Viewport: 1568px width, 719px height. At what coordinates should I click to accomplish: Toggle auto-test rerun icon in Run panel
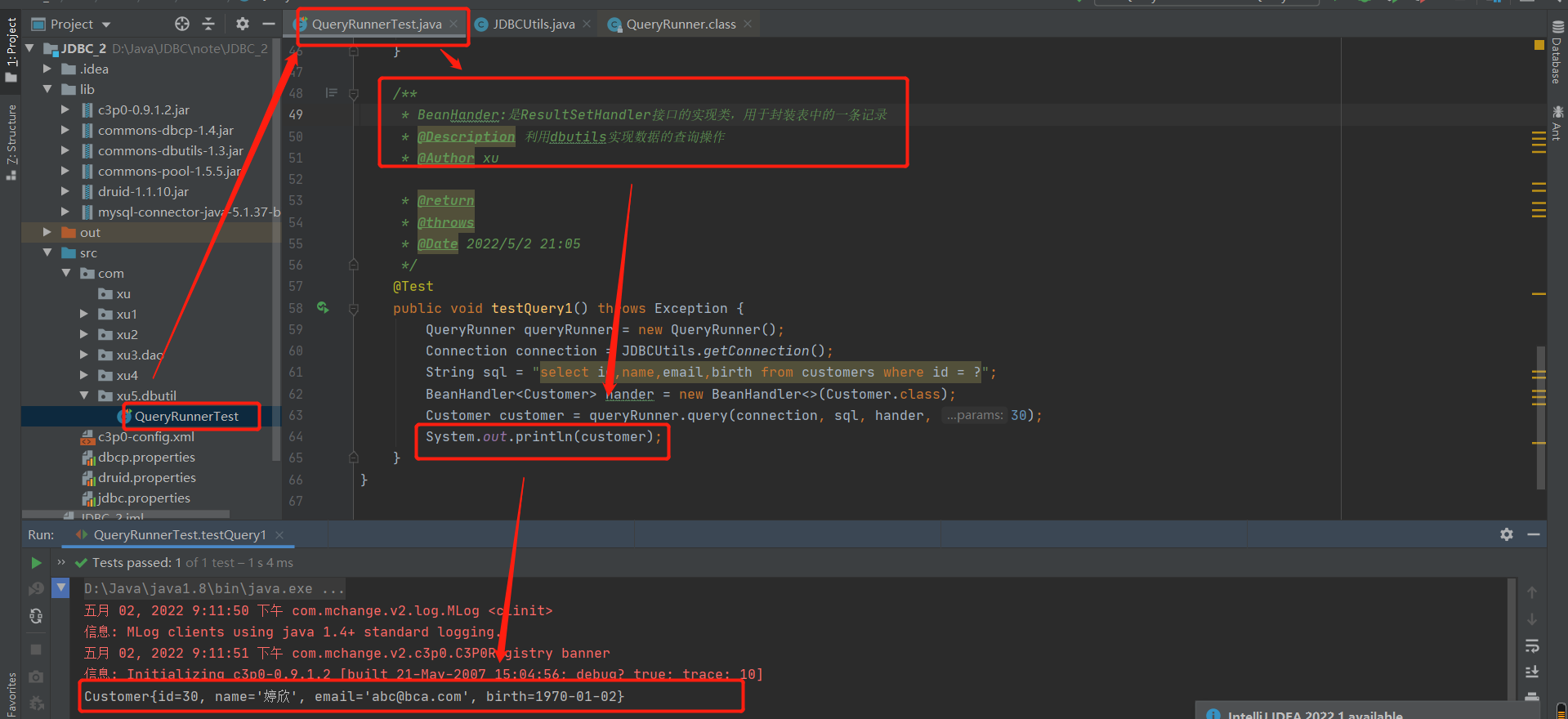point(36,616)
